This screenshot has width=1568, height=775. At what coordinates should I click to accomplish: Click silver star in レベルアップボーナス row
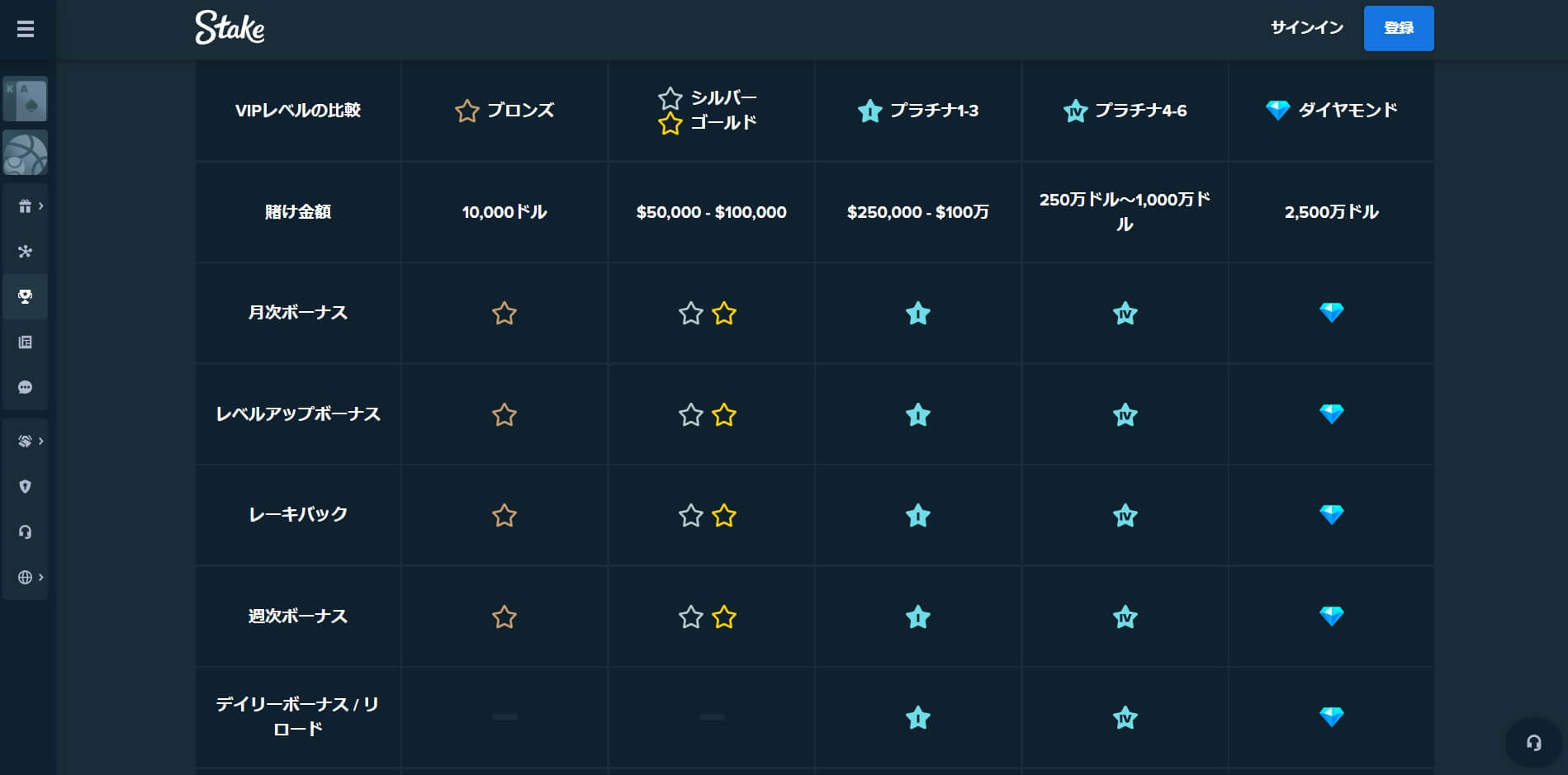tap(691, 415)
